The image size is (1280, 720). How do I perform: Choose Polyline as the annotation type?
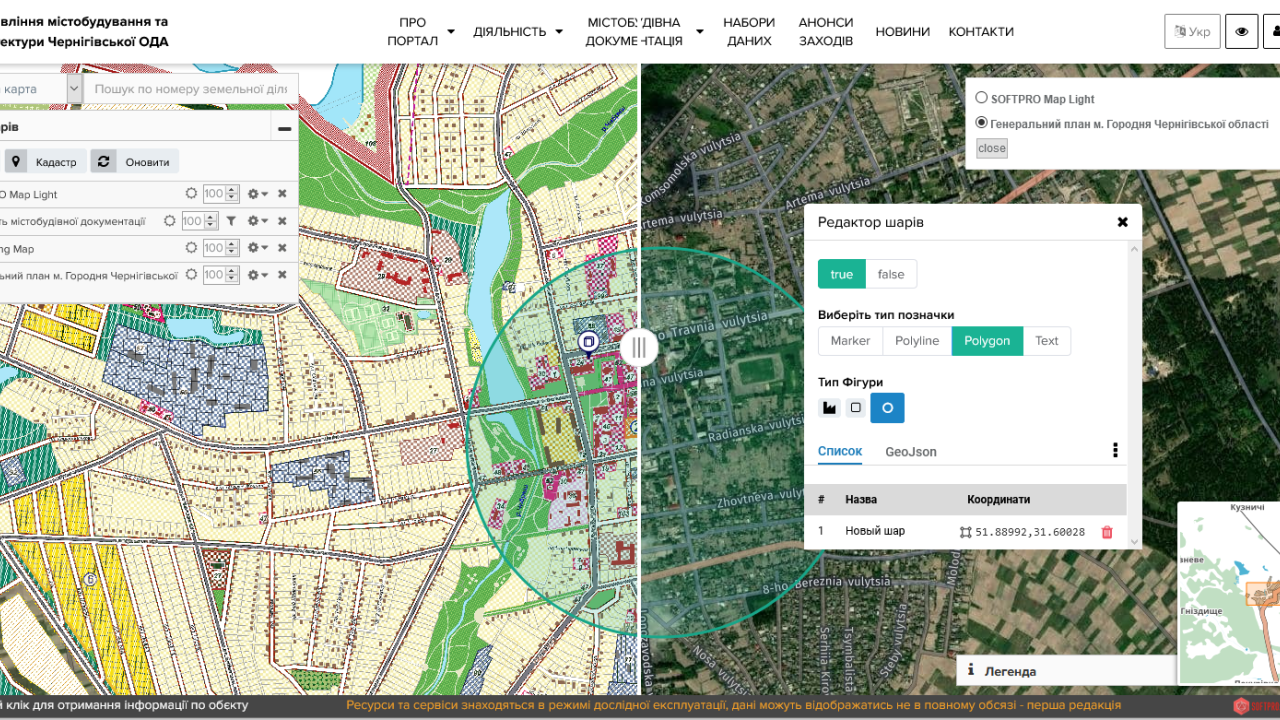click(917, 341)
